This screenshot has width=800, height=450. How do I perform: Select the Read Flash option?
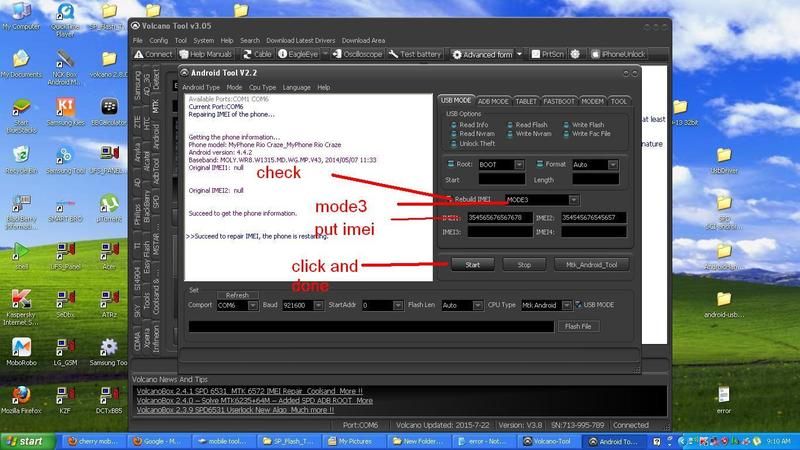point(527,124)
